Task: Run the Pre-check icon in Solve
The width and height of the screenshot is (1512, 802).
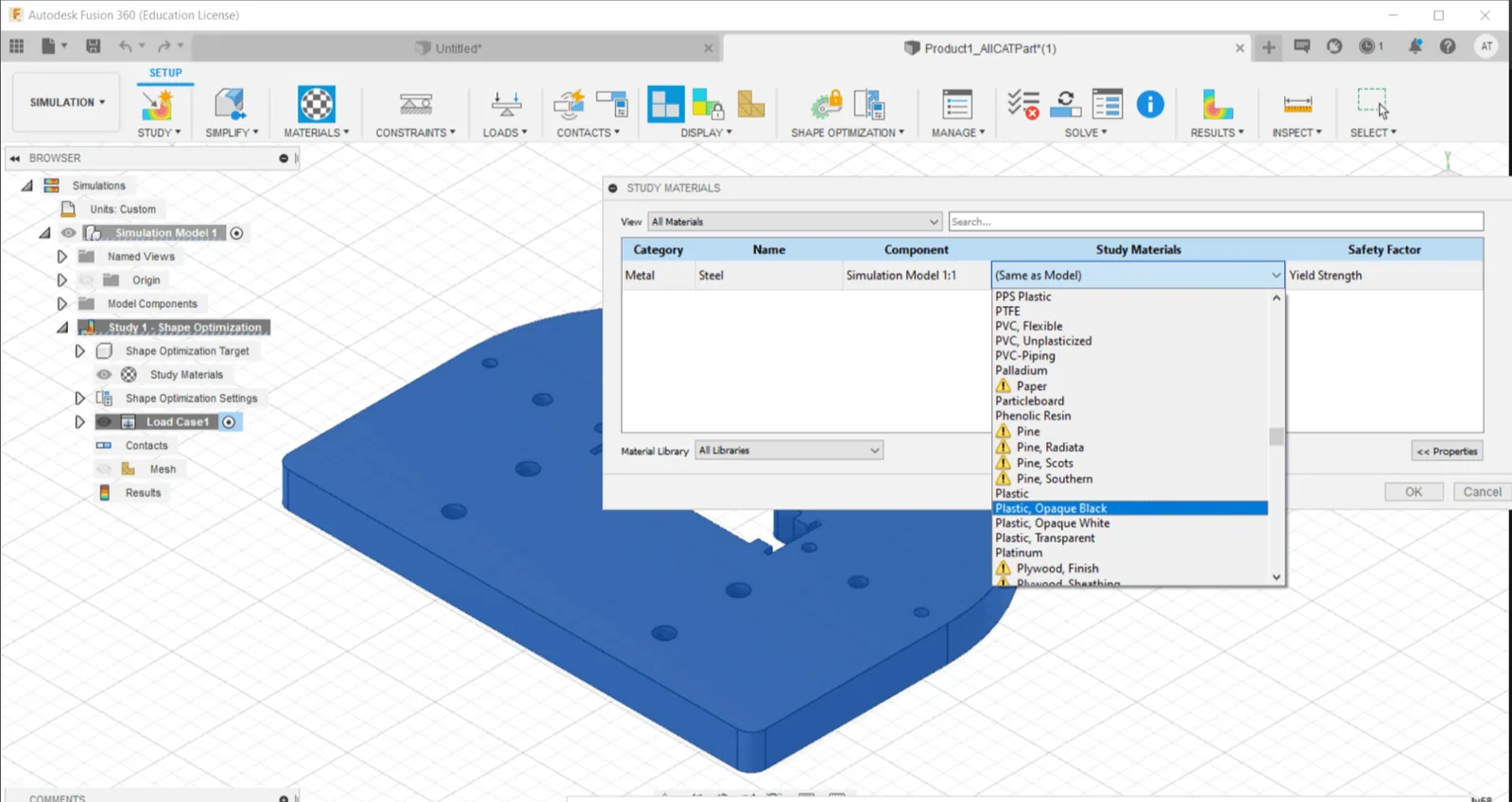Action: point(1022,104)
